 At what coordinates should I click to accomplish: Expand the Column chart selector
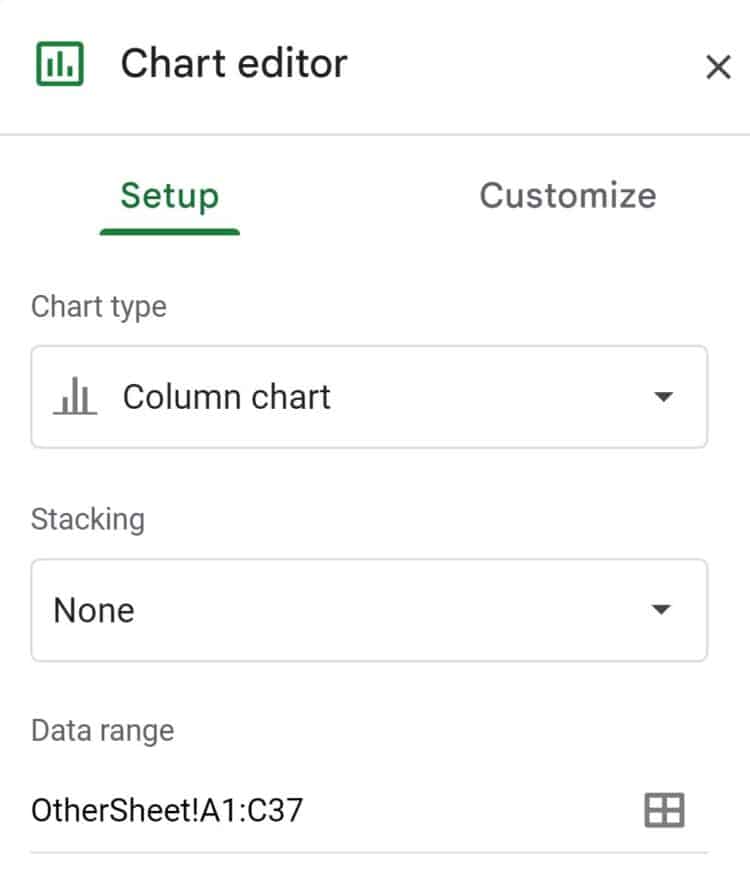point(370,396)
